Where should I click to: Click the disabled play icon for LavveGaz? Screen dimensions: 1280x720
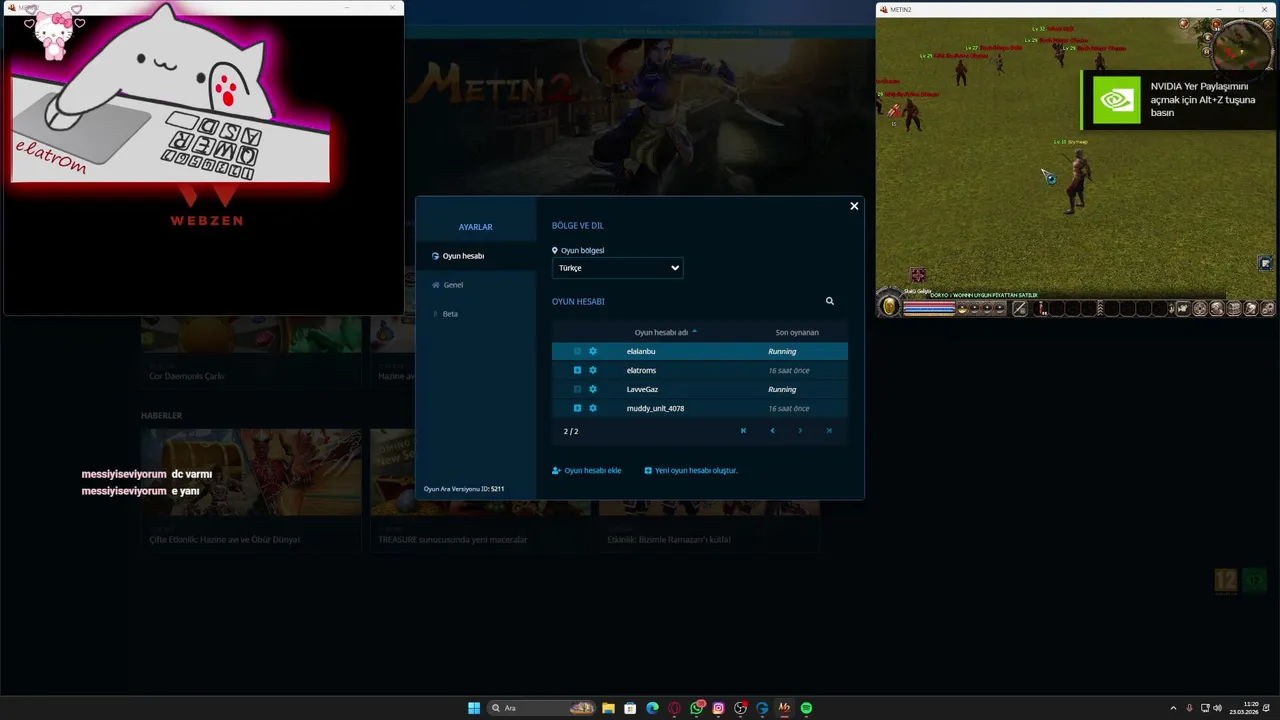[577, 389]
